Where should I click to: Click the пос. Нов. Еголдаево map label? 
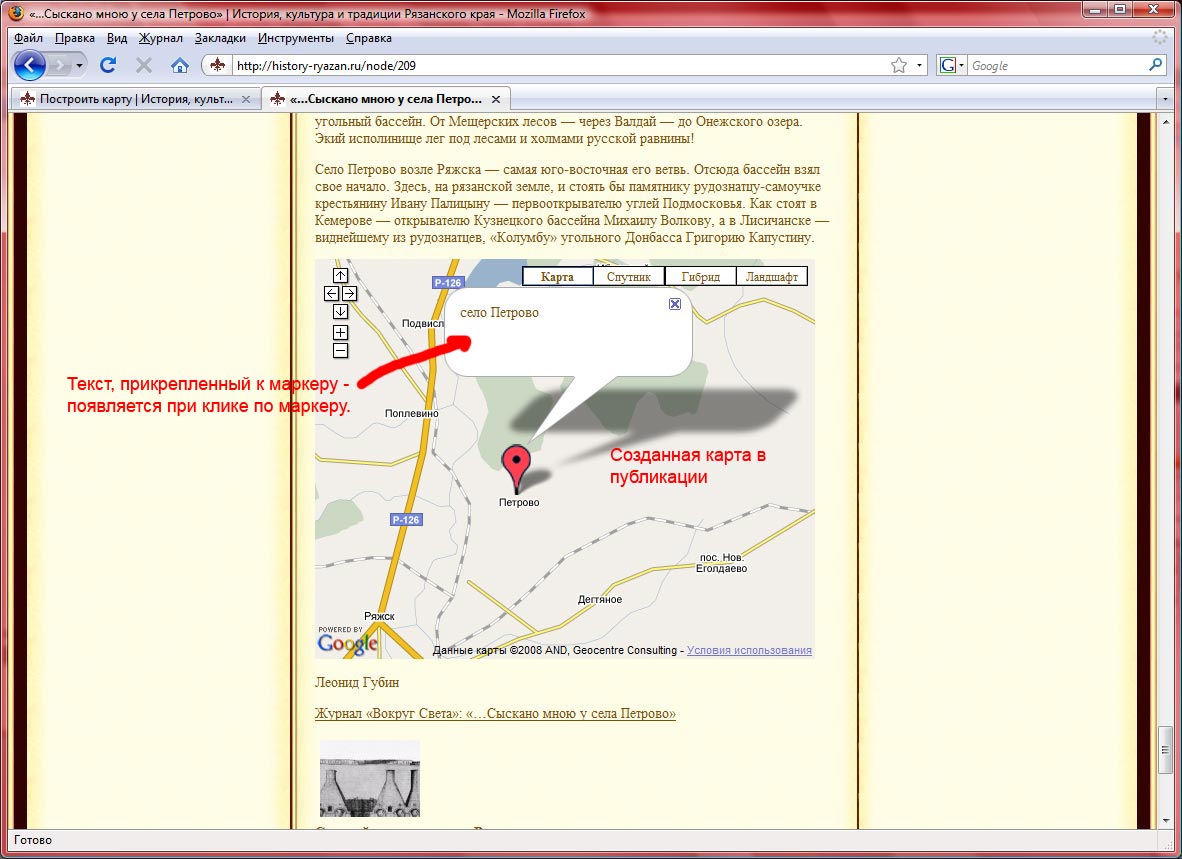721,563
